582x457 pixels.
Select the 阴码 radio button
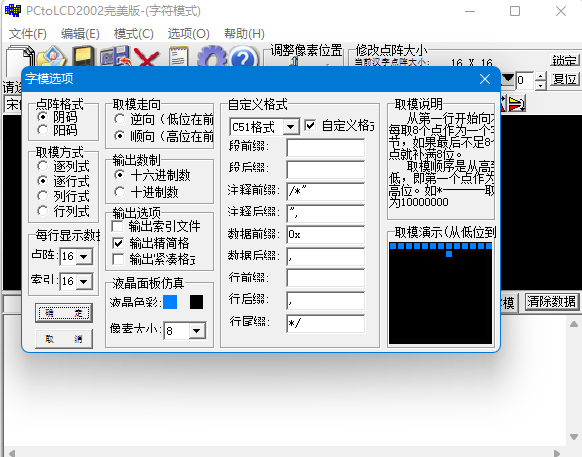(43, 117)
